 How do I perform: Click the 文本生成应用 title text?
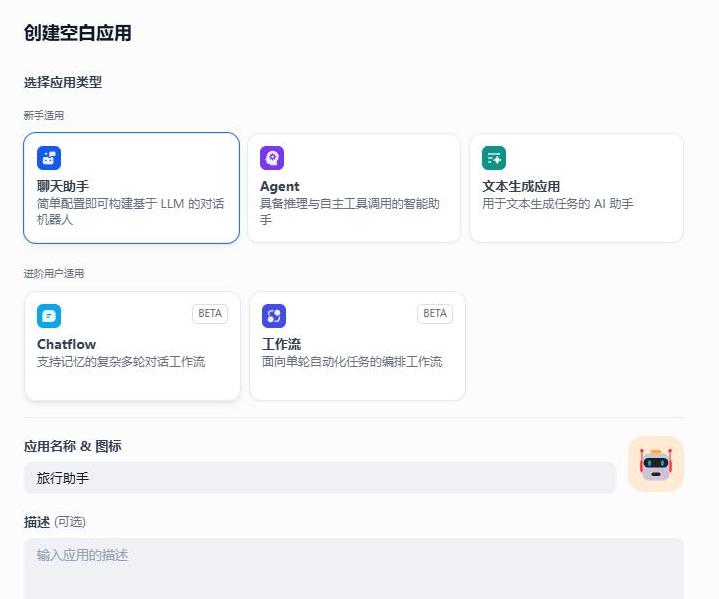[x=521, y=187]
